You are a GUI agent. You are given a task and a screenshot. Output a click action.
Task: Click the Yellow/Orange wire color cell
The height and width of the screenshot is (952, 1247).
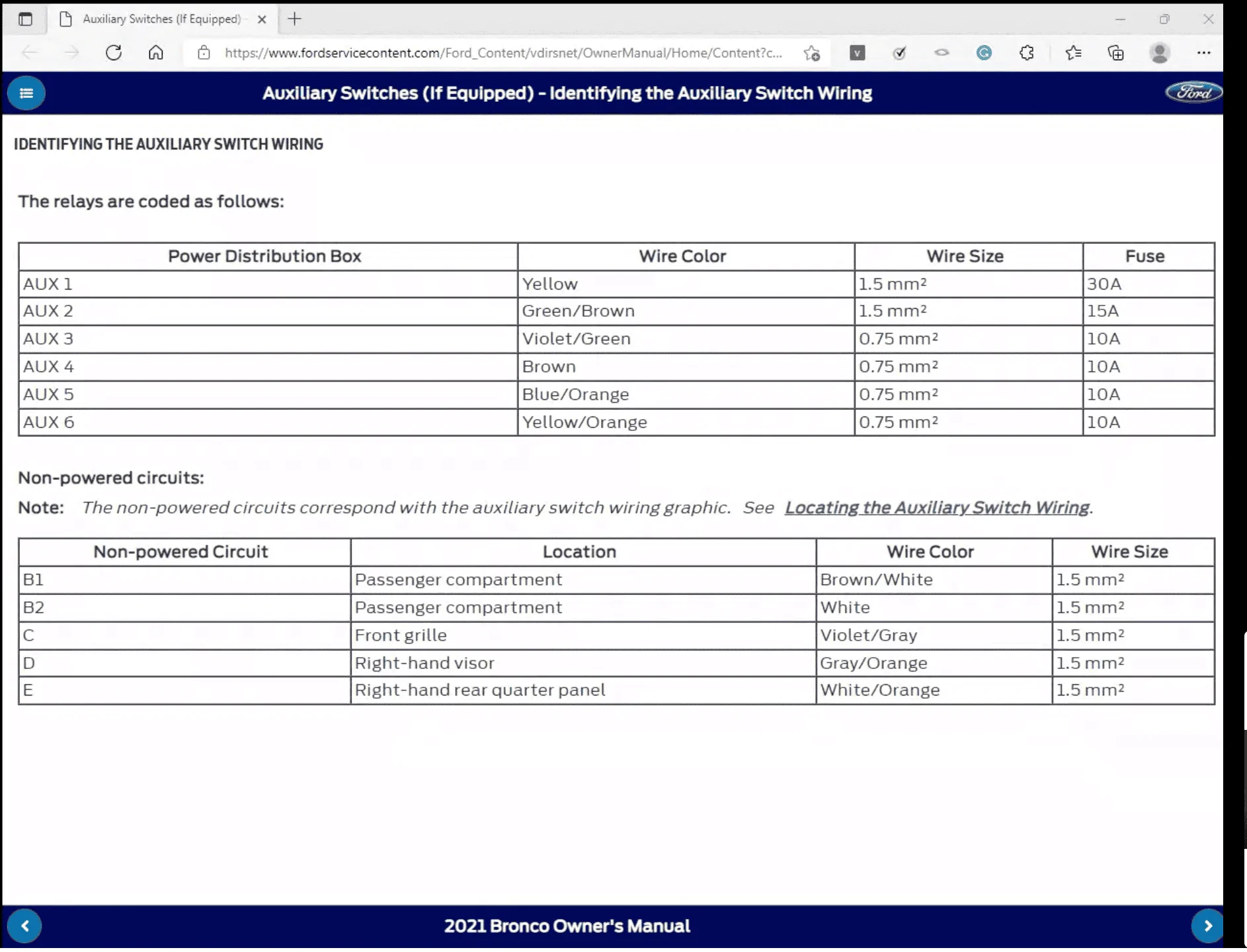[x=686, y=422]
